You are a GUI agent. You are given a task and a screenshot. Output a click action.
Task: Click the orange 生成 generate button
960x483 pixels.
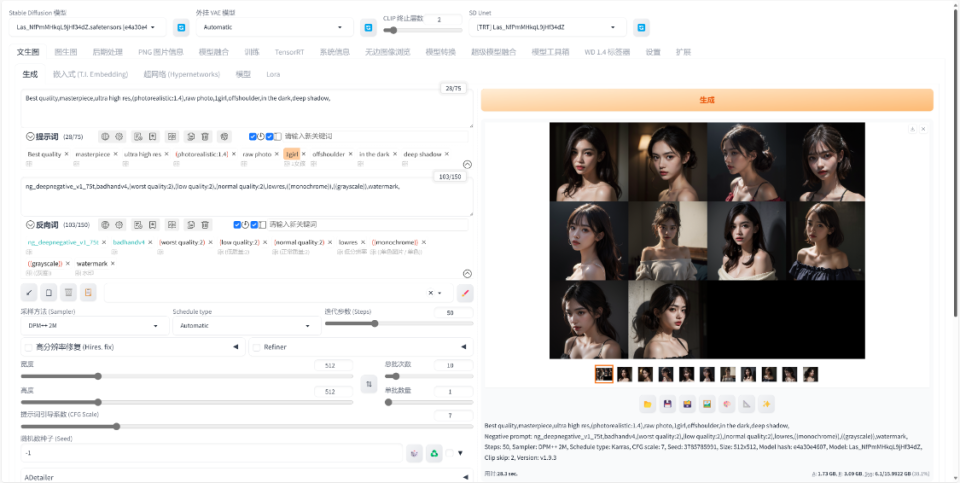tap(707, 100)
